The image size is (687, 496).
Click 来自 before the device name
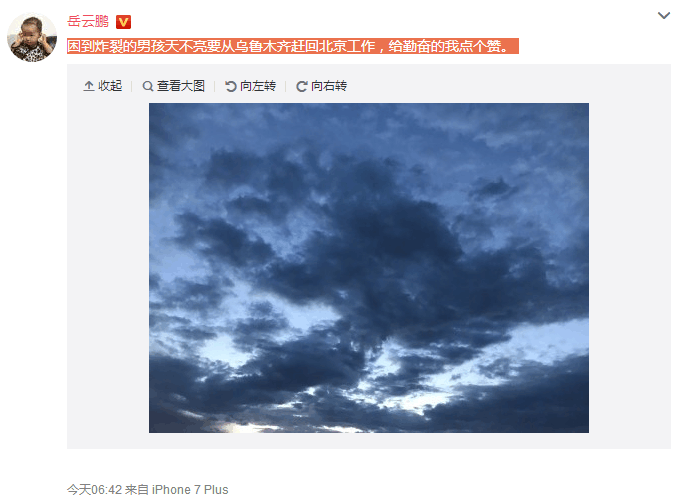tap(136, 489)
